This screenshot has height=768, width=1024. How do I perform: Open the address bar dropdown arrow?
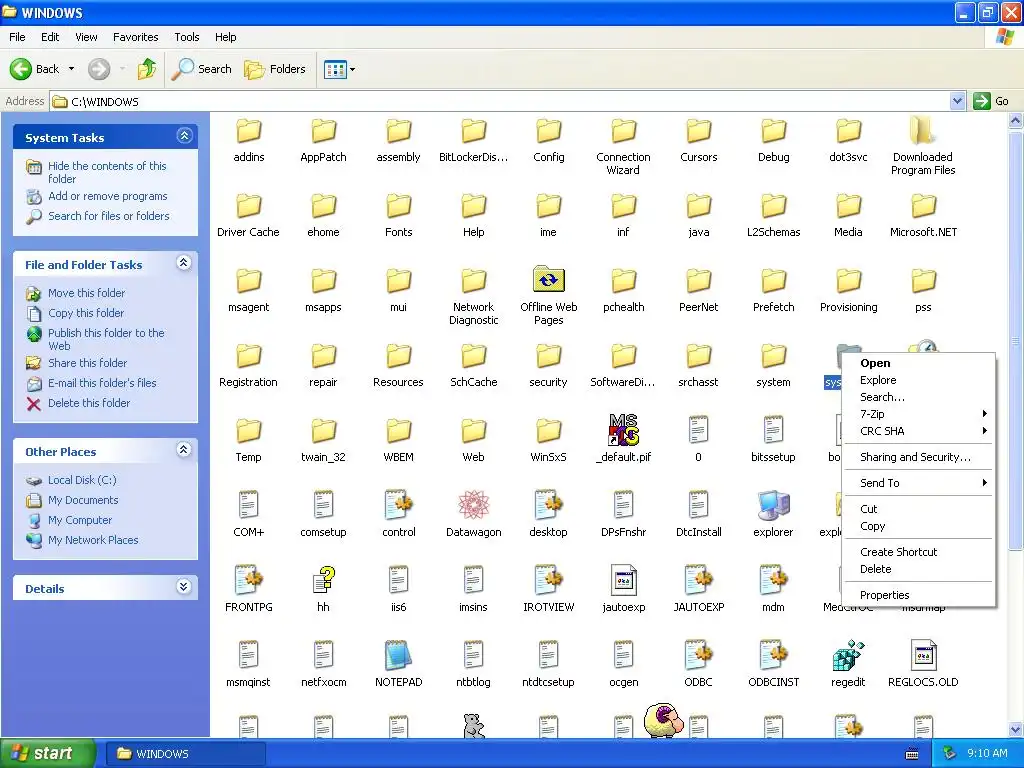point(957,101)
